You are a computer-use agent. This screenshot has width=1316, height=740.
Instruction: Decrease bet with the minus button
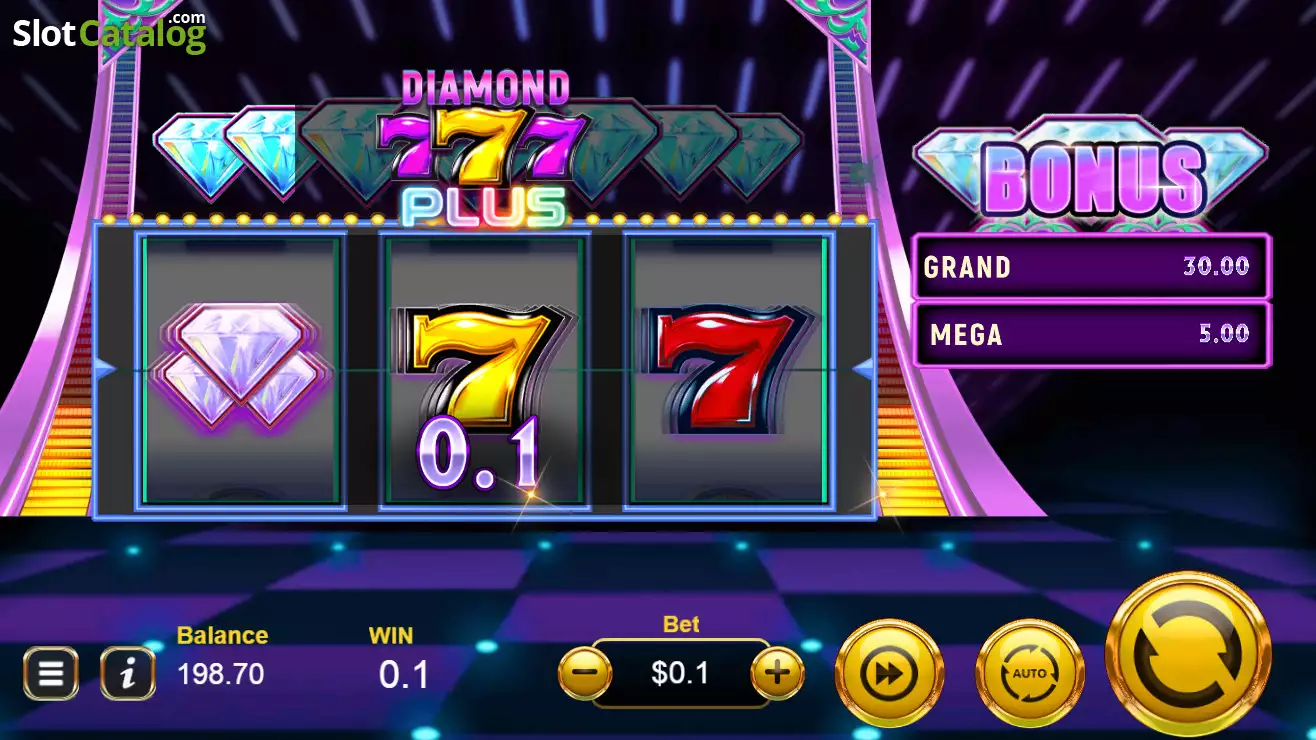585,673
